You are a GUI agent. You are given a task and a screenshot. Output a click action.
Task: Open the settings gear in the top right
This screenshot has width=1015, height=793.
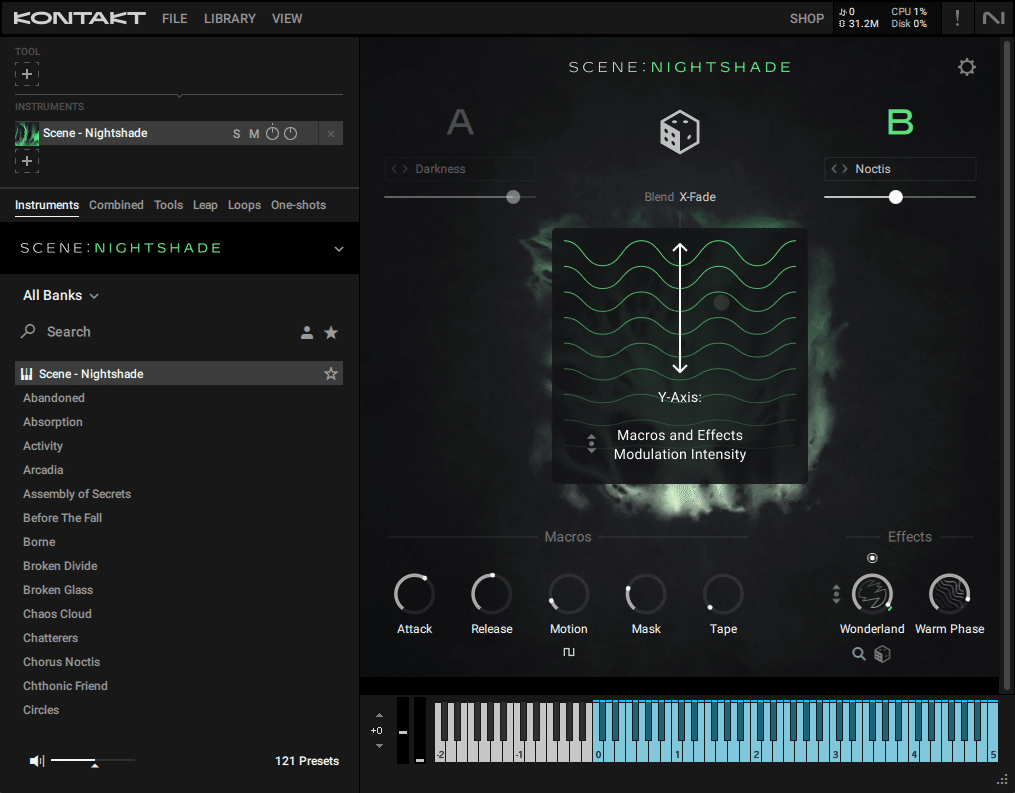click(x=966, y=67)
